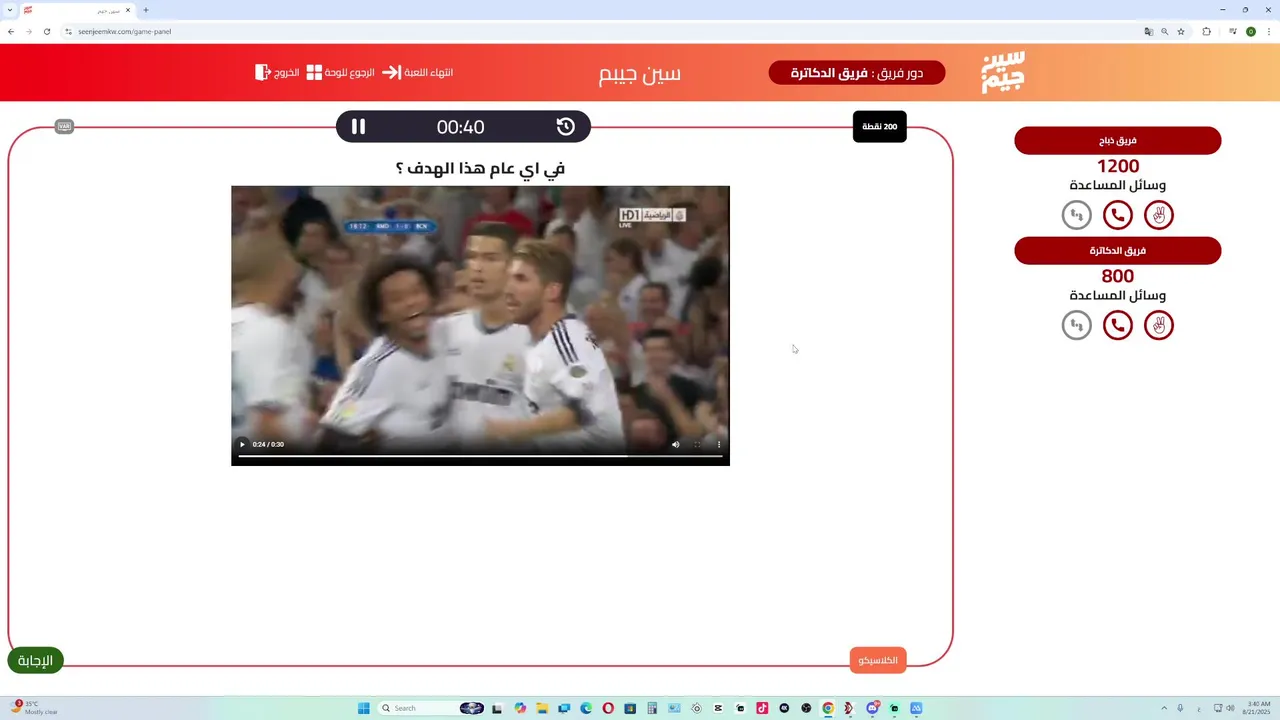Open Microsoft Edge from the taskbar
Image resolution: width=1280 pixels, height=720 pixels.
pyautogui.click(x=586, y=708)
